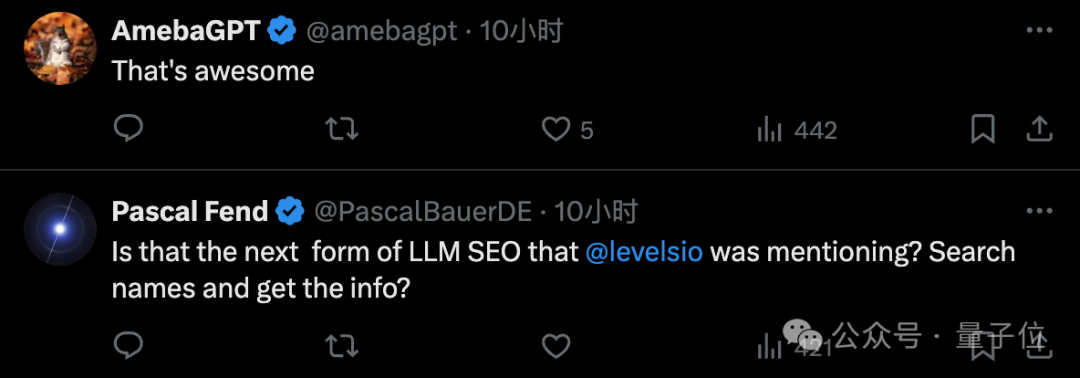Retweet Pascal Fend's LLM SEO tweet

coord(342,346)
